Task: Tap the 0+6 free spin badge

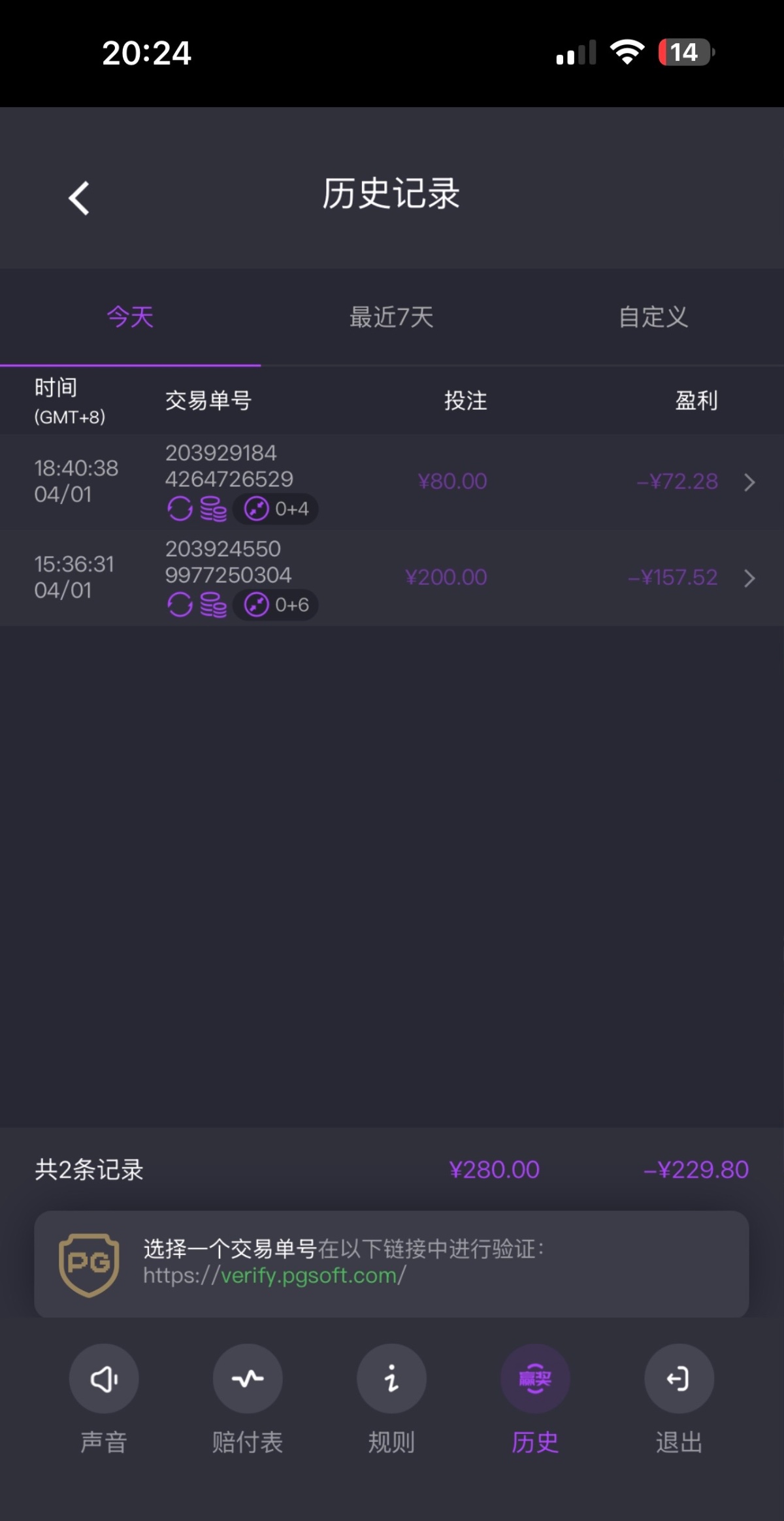Action: click(276, 605)
